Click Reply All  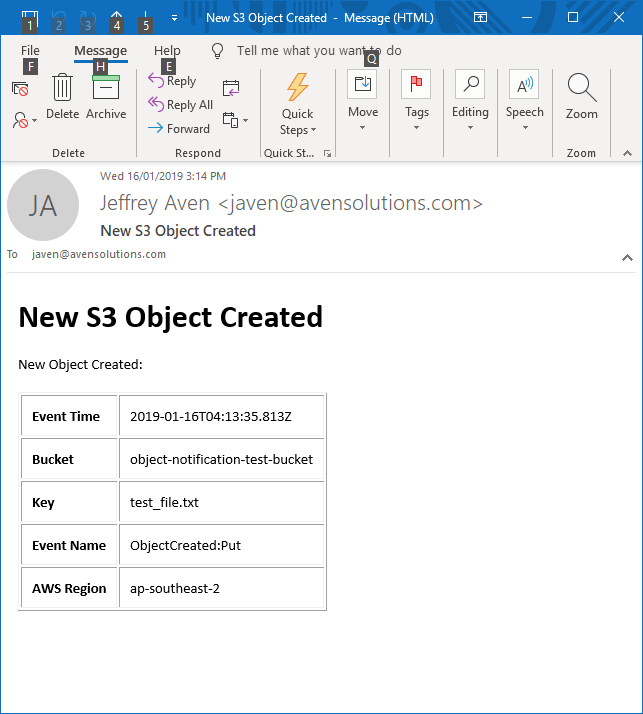tap(180, 105)
